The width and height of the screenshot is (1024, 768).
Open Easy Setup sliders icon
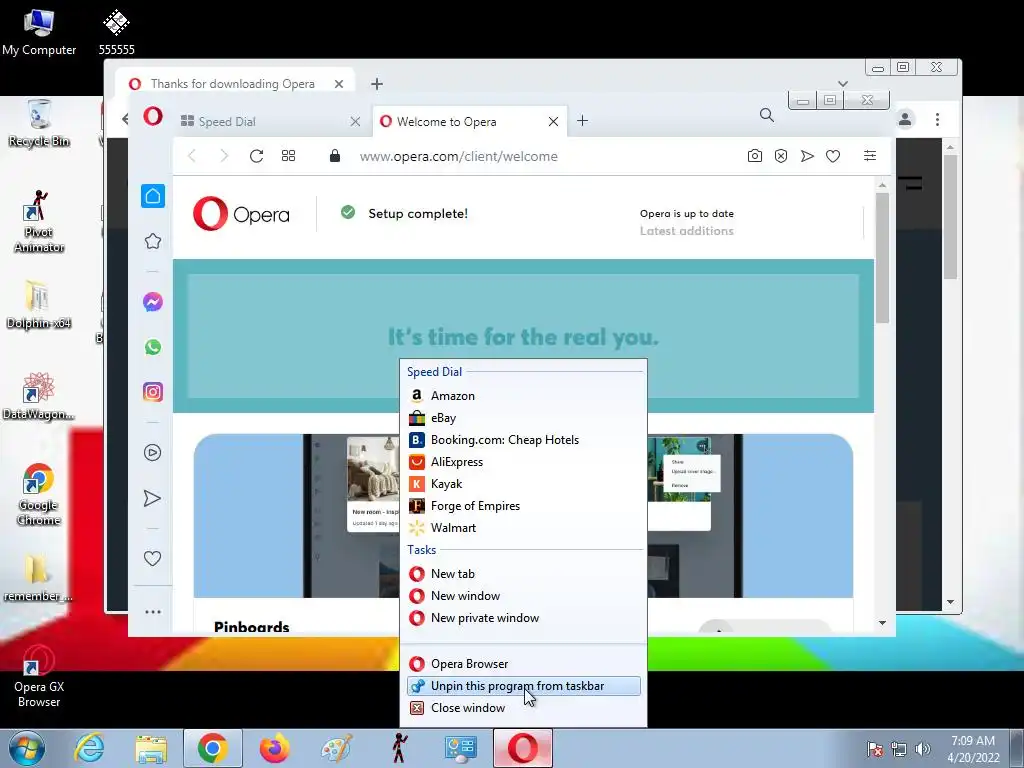pyautogui.click(x=870, y=155)
